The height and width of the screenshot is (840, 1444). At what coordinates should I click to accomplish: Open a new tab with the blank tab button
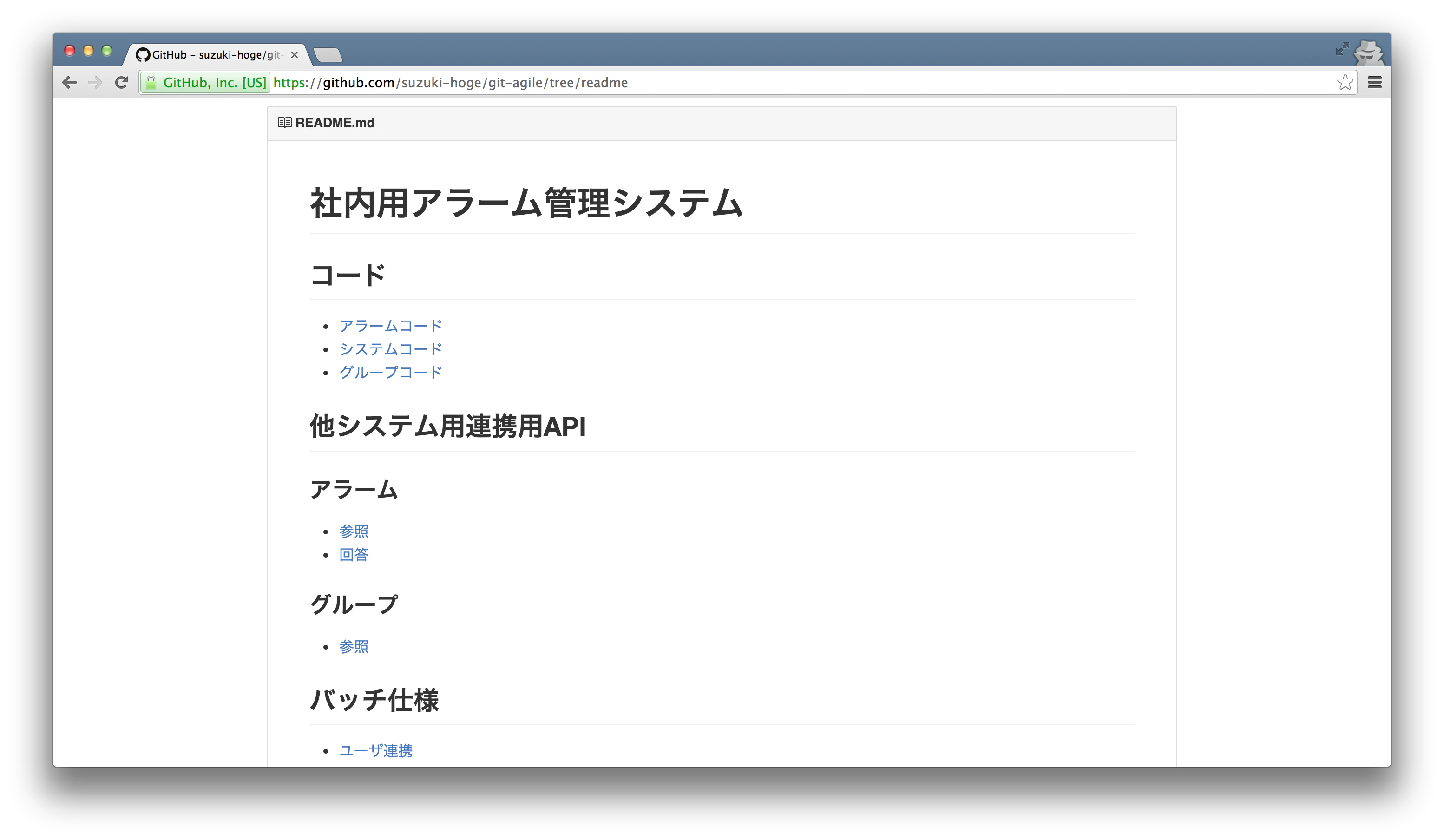click(328, 55)
